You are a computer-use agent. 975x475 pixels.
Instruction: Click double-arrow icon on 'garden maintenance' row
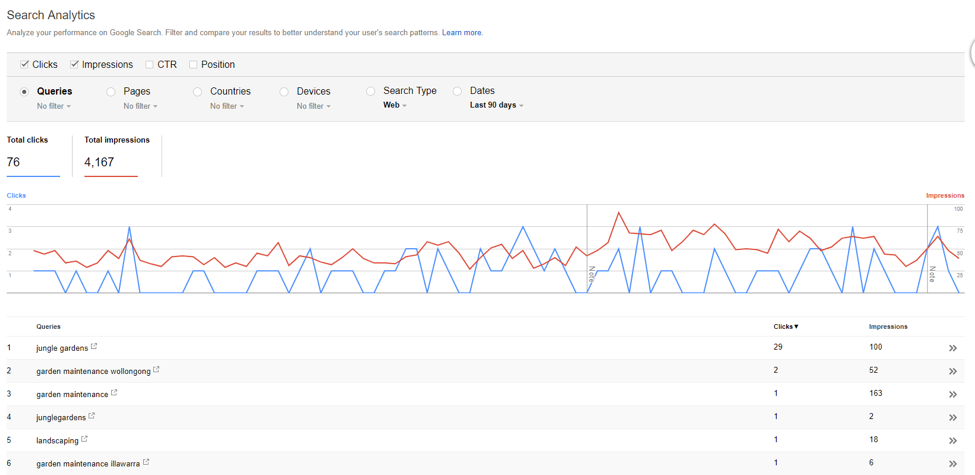[x=952, y=394]
